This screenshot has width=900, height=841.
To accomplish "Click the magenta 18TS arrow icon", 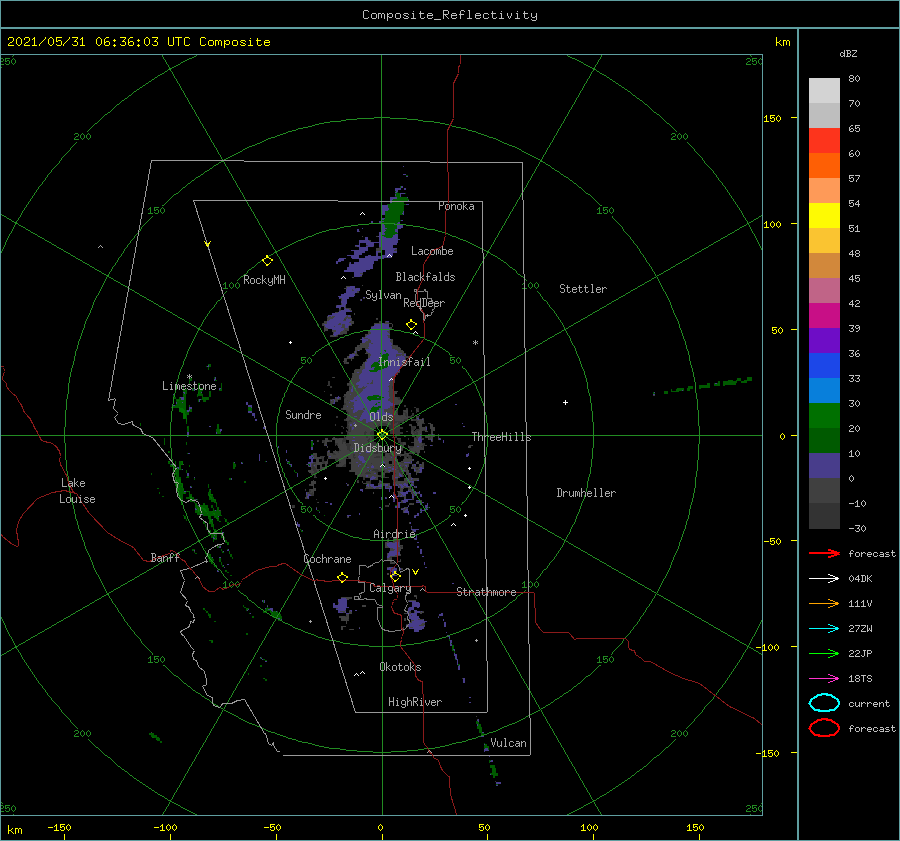I will pyautogui.click(x=824, y=679).
